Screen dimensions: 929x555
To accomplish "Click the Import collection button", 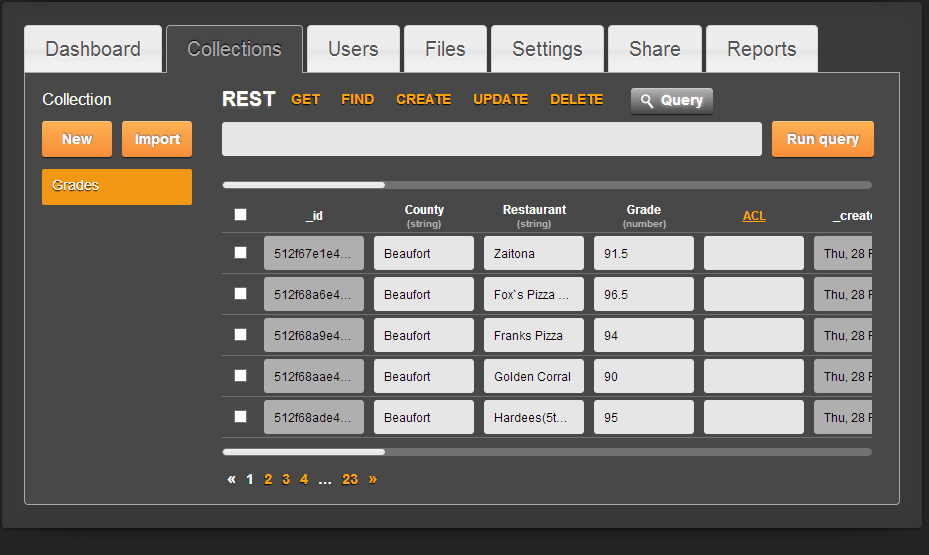I will 157,139.
